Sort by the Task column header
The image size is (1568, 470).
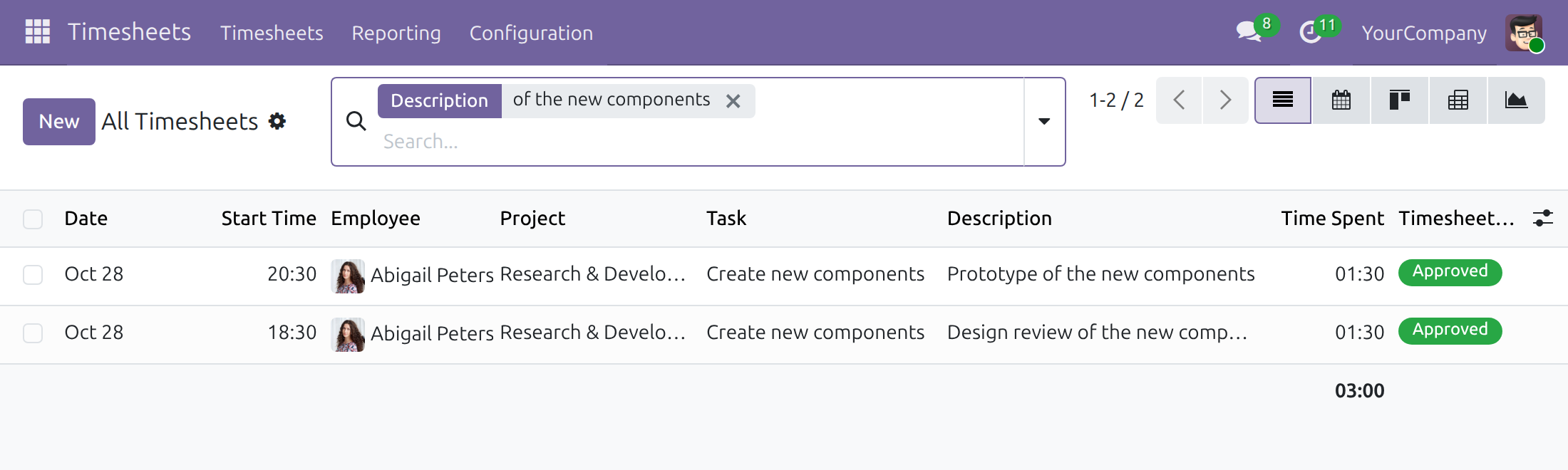(726, 218)
